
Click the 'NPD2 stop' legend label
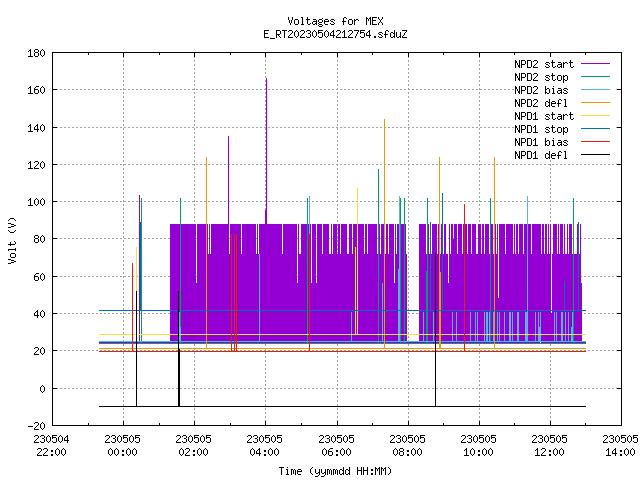(x=541, y=77)
